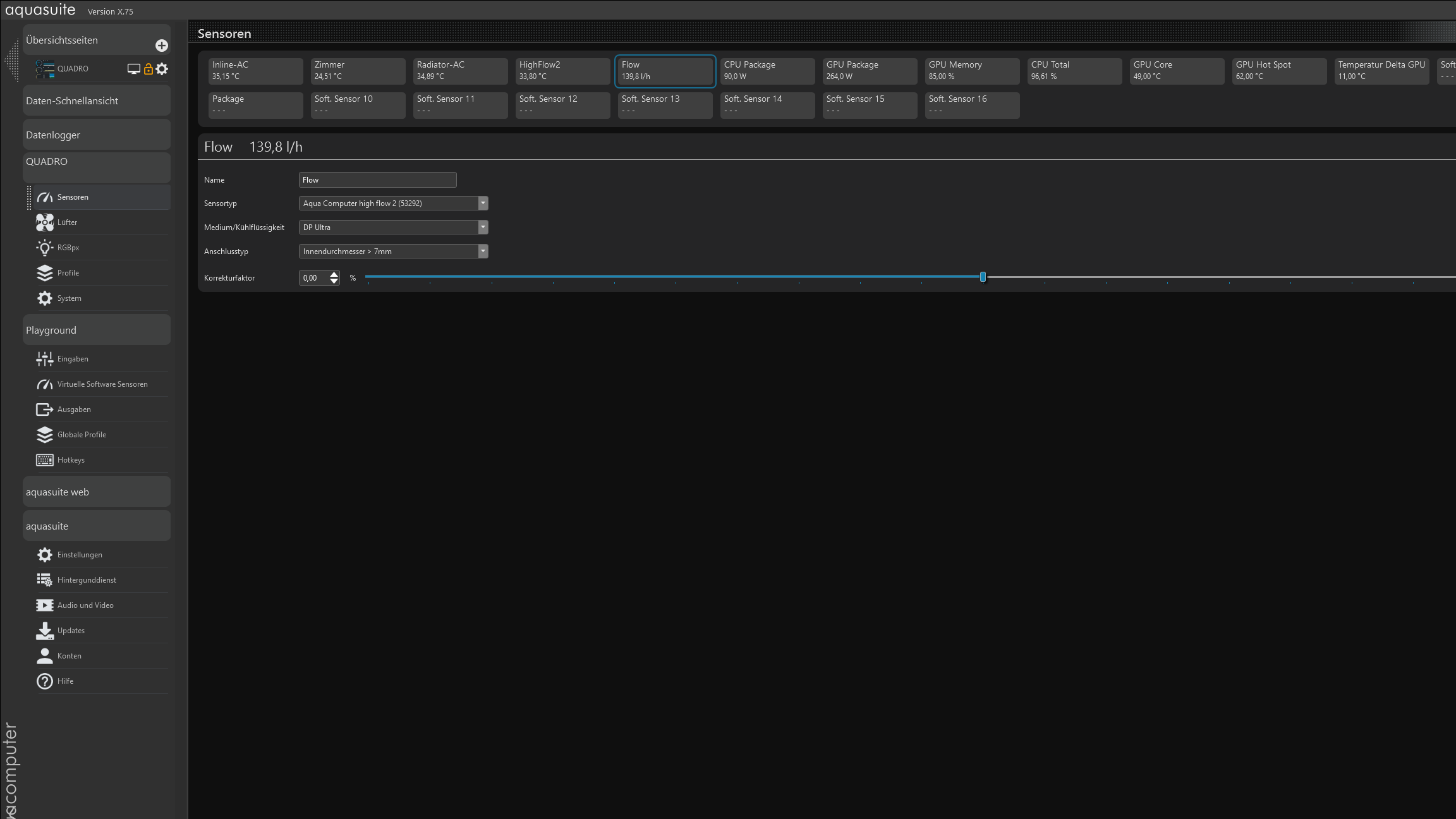
Task: Expand the Anschlusstyp dropdown
Action: (x=483, y=252)
